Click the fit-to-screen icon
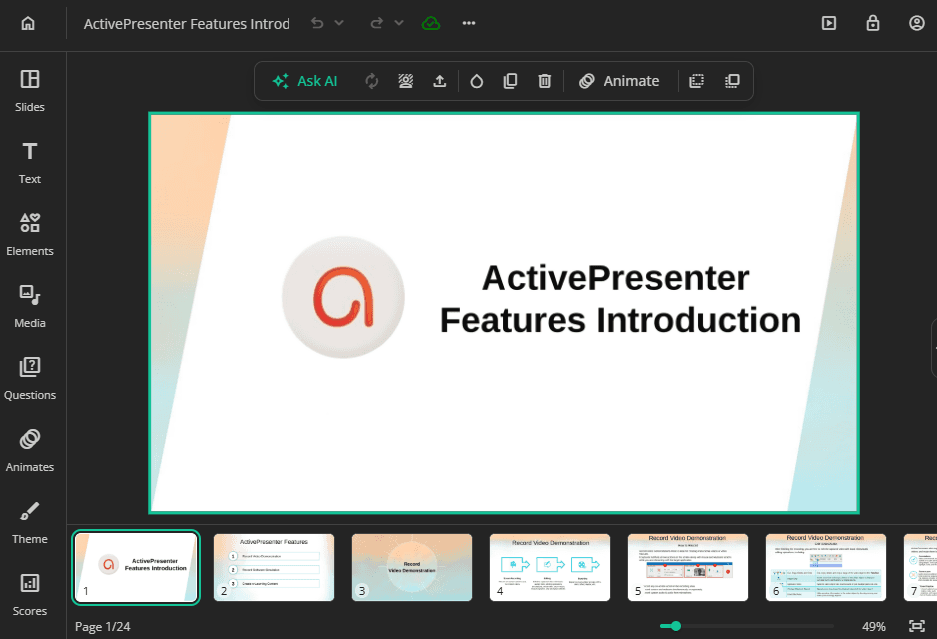 917,626
